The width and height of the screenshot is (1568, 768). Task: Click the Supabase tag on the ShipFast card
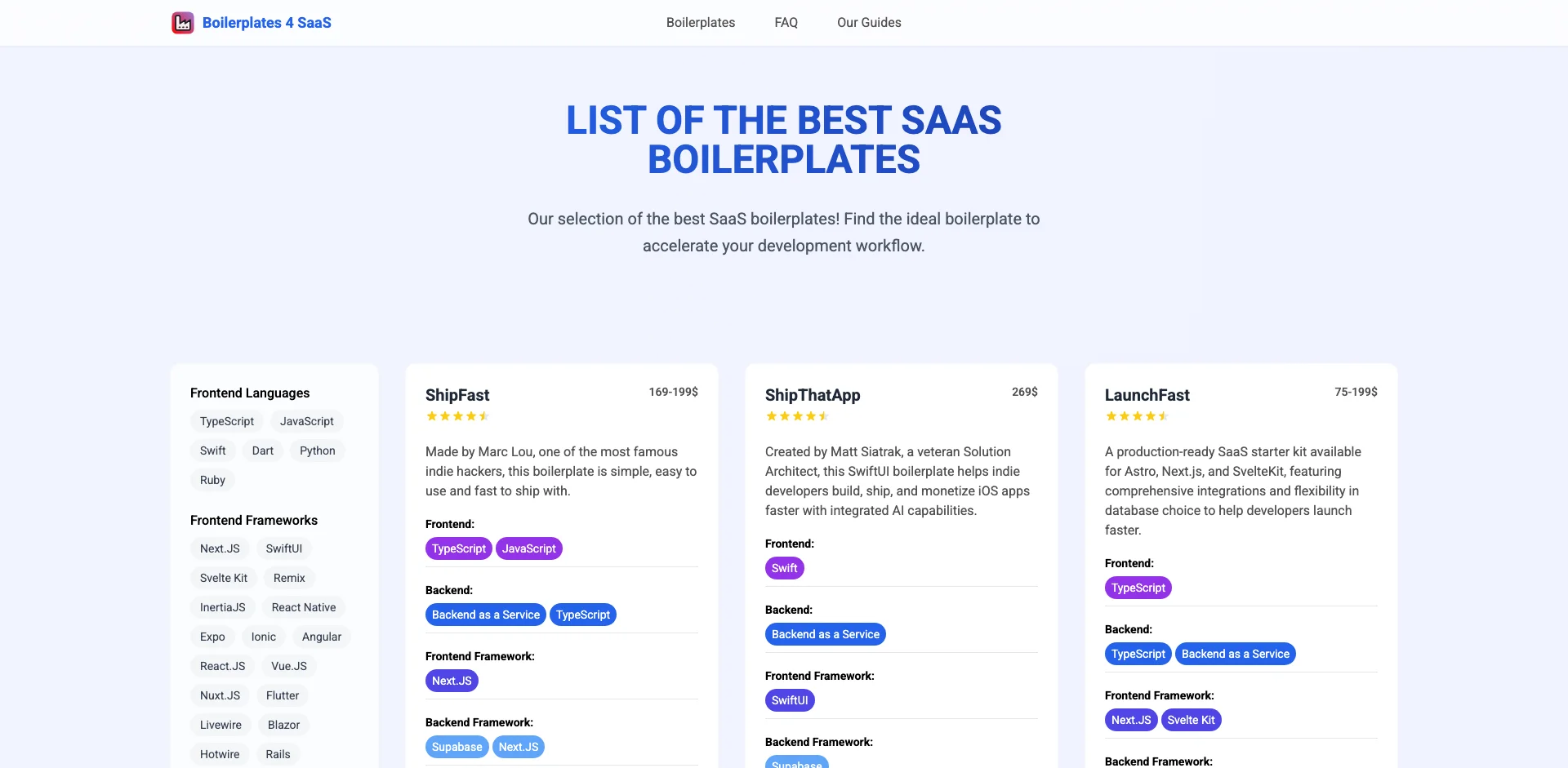[x=457, y=746]
